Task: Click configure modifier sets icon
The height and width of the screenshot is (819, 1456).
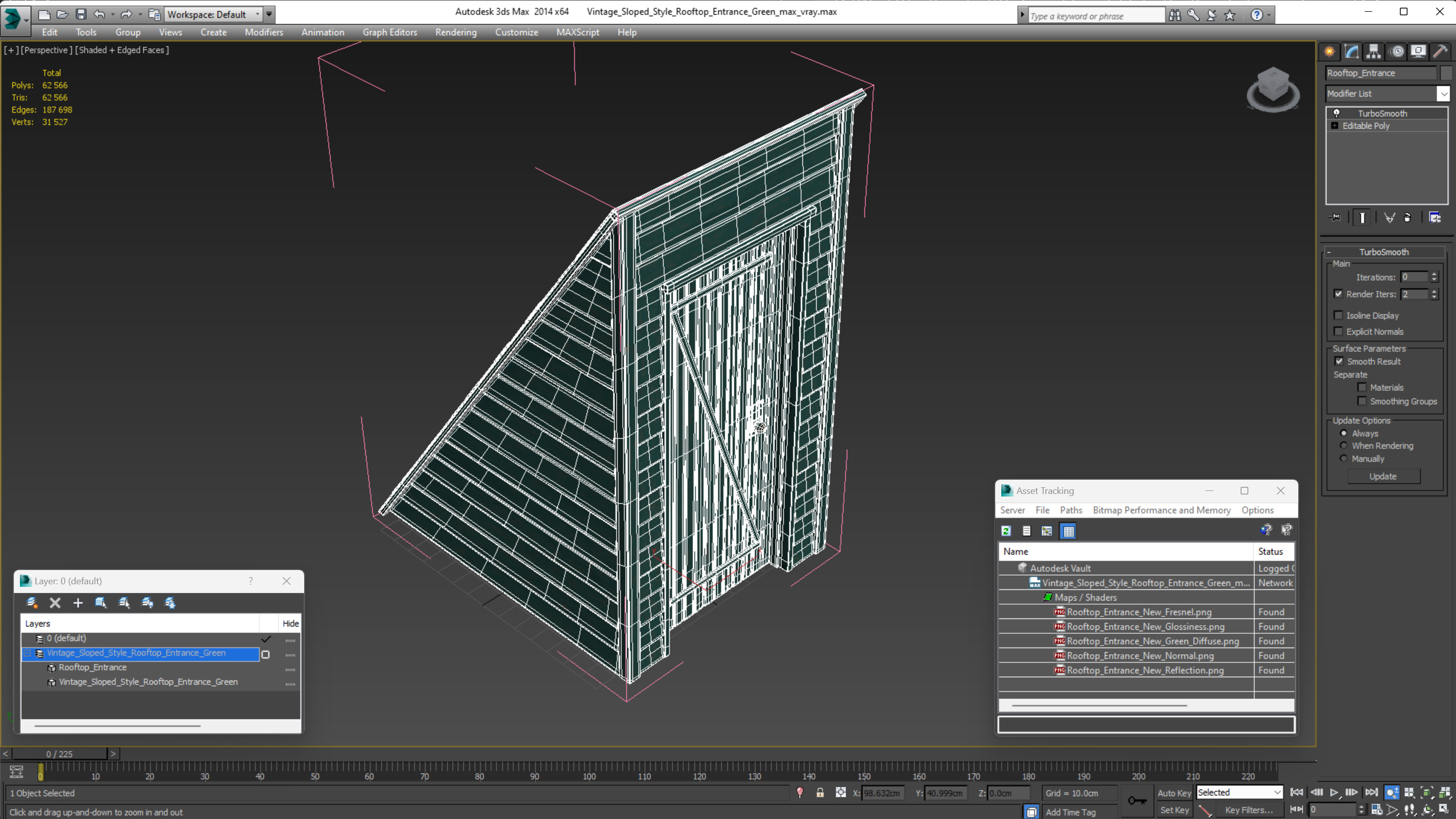Action: [1435, 217]
